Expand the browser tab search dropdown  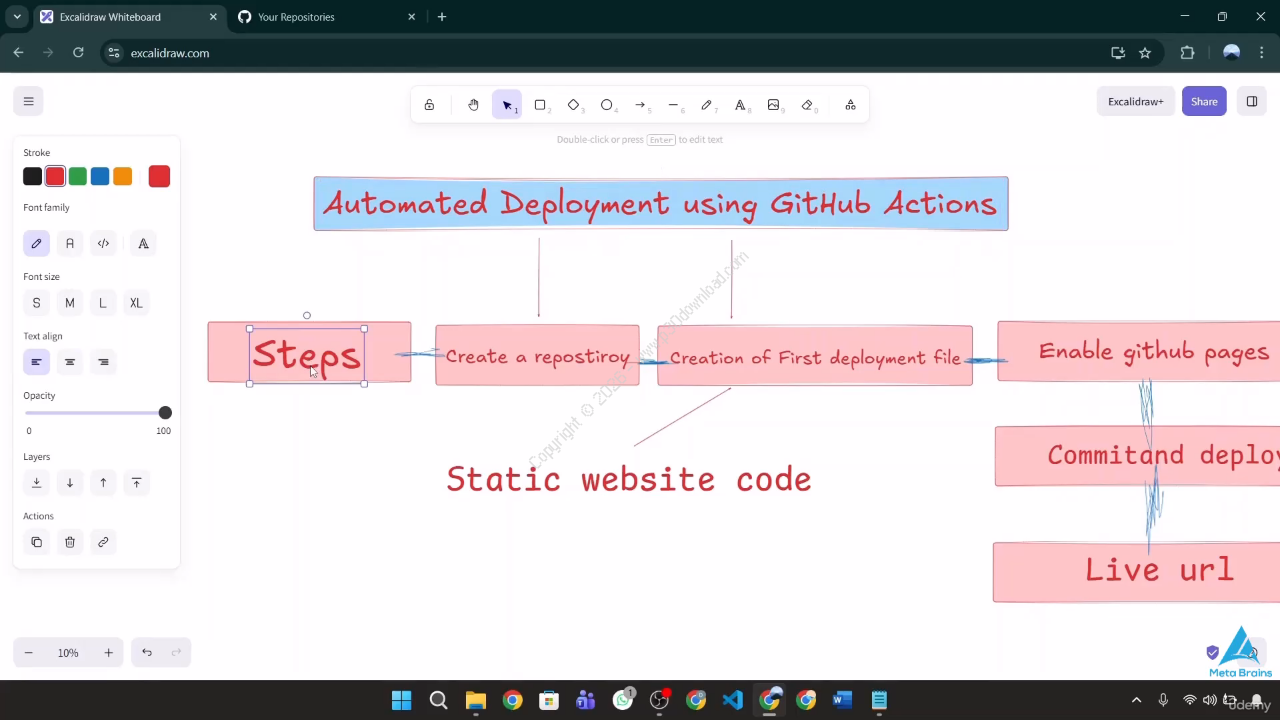coord(17,17)
